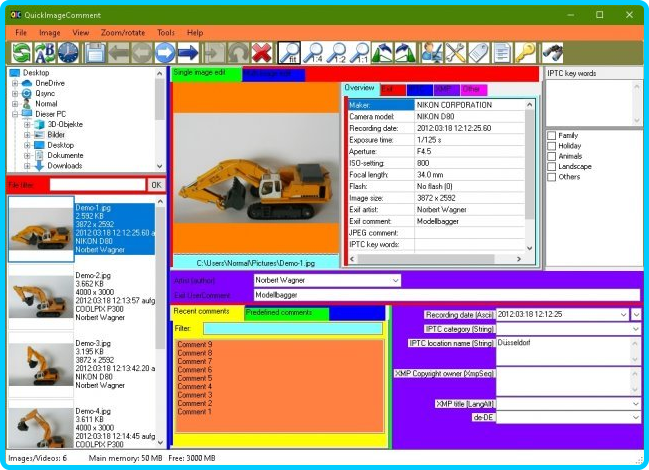Select the Demo-2.jpg thumbnail
The height and width of the screenshot is (470, 649).
41,297
